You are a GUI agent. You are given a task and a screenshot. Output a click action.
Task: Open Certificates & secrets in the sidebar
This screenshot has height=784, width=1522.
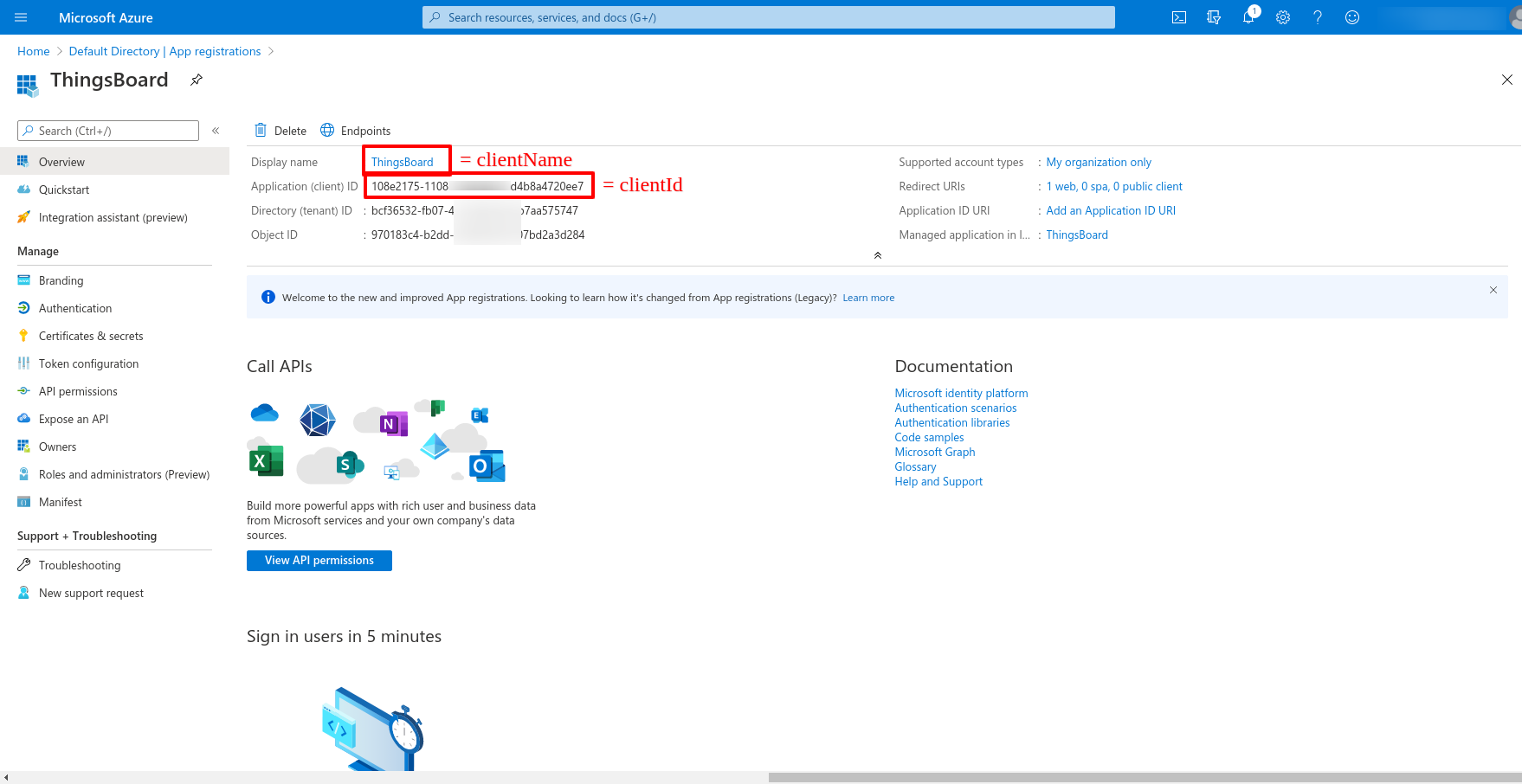tap(91, 336)
